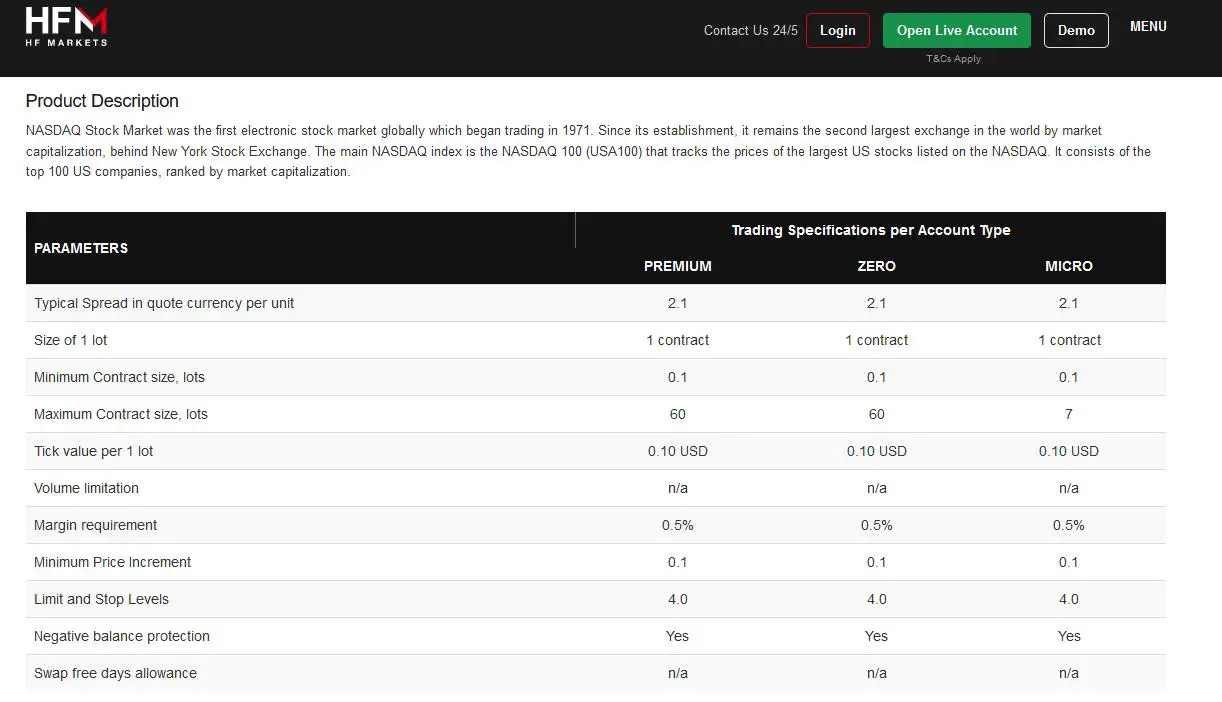Click Premium Limit and Stop Levels 4.0
Image resolution: width=1222 pixels, height=702 pixels.
(678, 599)
